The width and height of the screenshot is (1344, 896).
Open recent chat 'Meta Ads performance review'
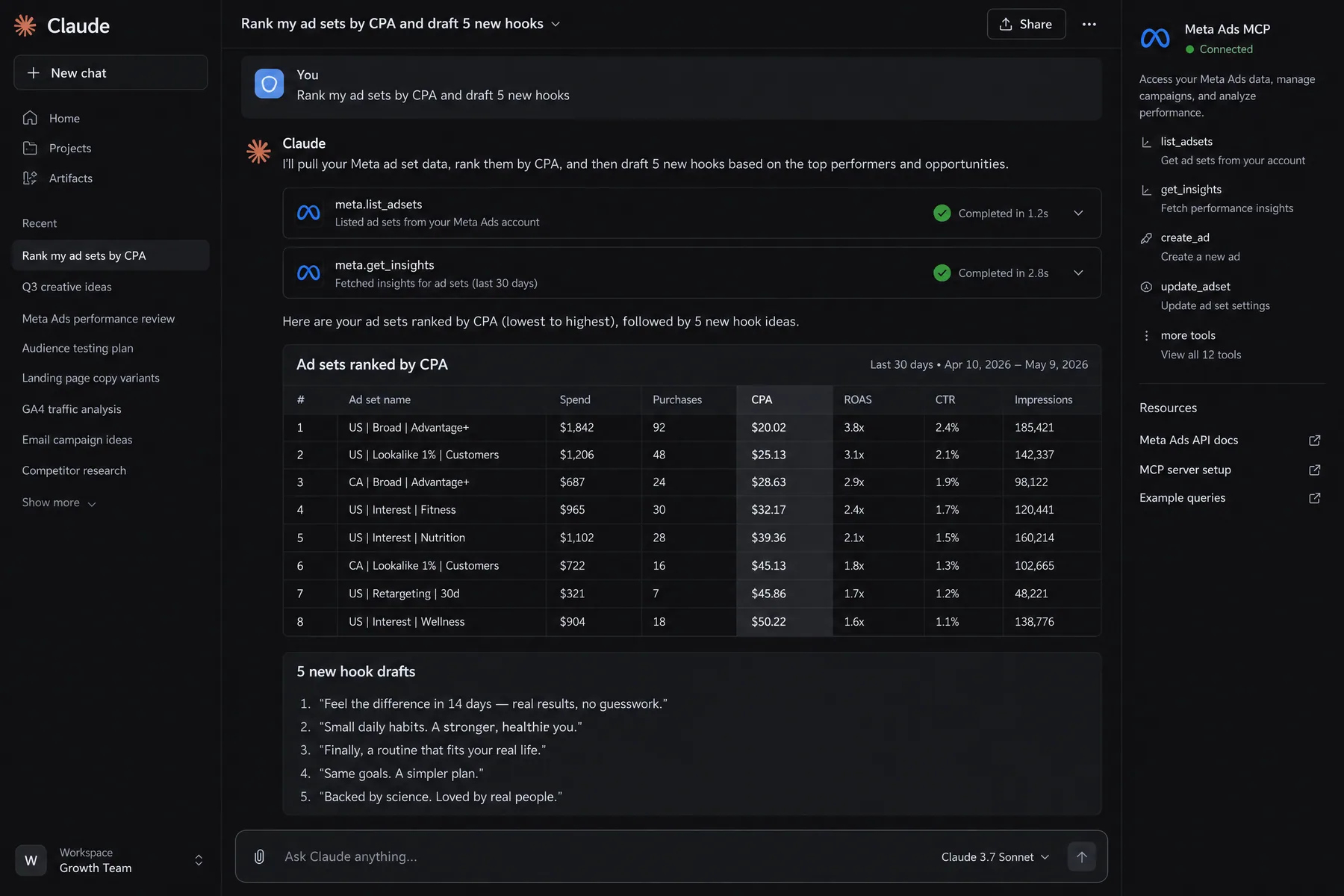coord(98,319)
